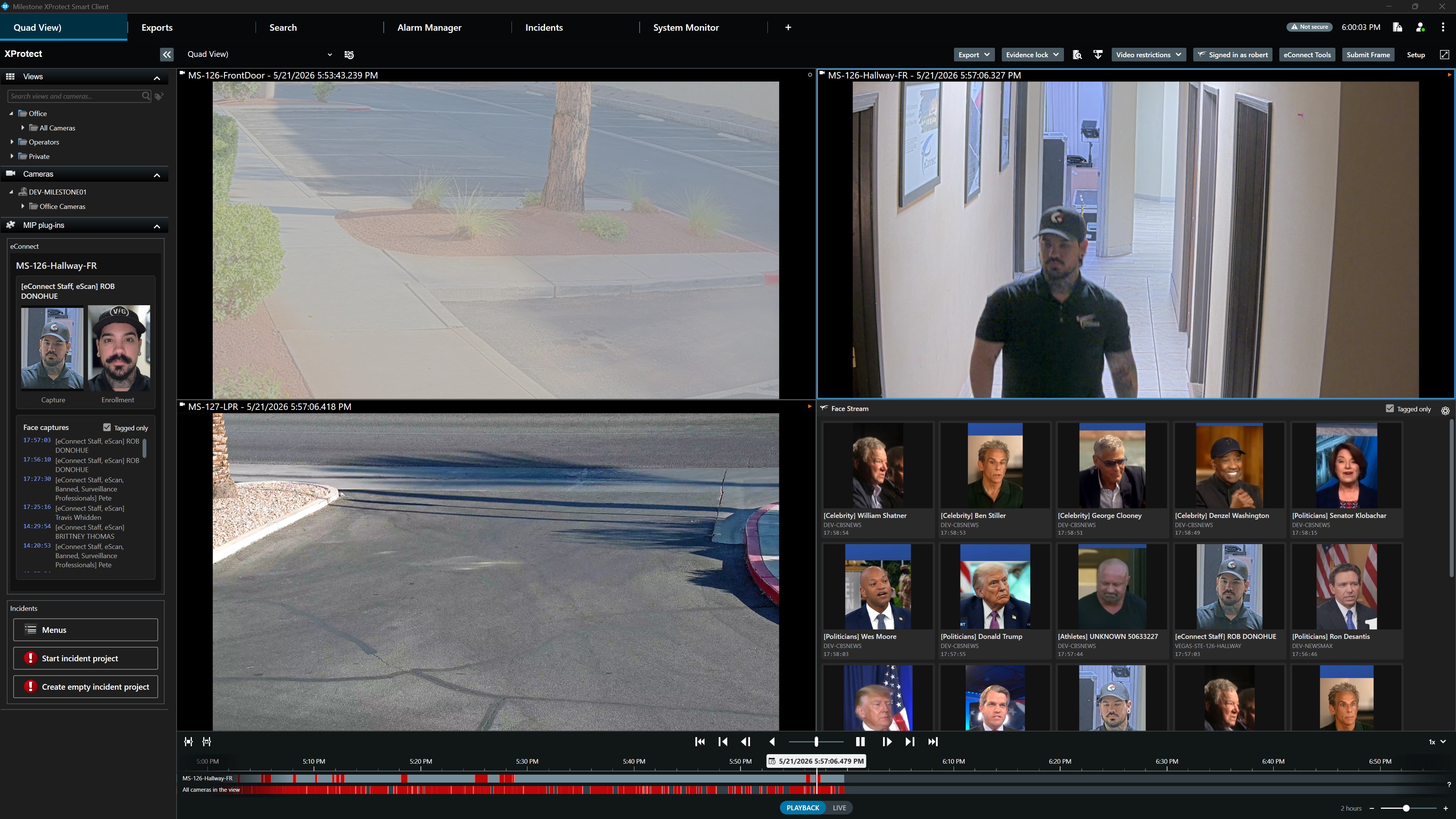Open the Alarm Manager tab
1456x819 pixels.
pyautogui.click(x=429, y=27)
